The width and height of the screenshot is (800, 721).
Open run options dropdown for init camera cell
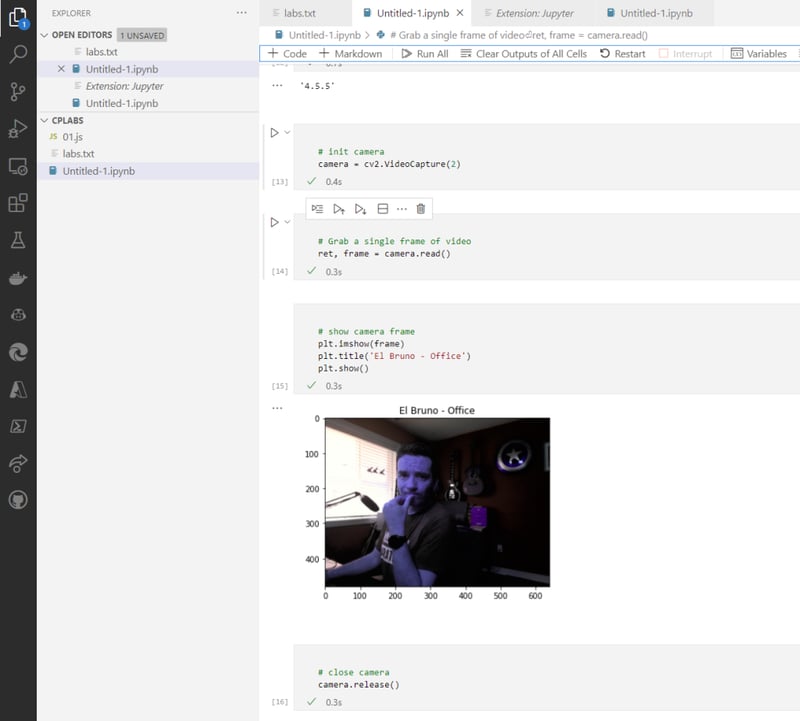(x=287, y=133)
